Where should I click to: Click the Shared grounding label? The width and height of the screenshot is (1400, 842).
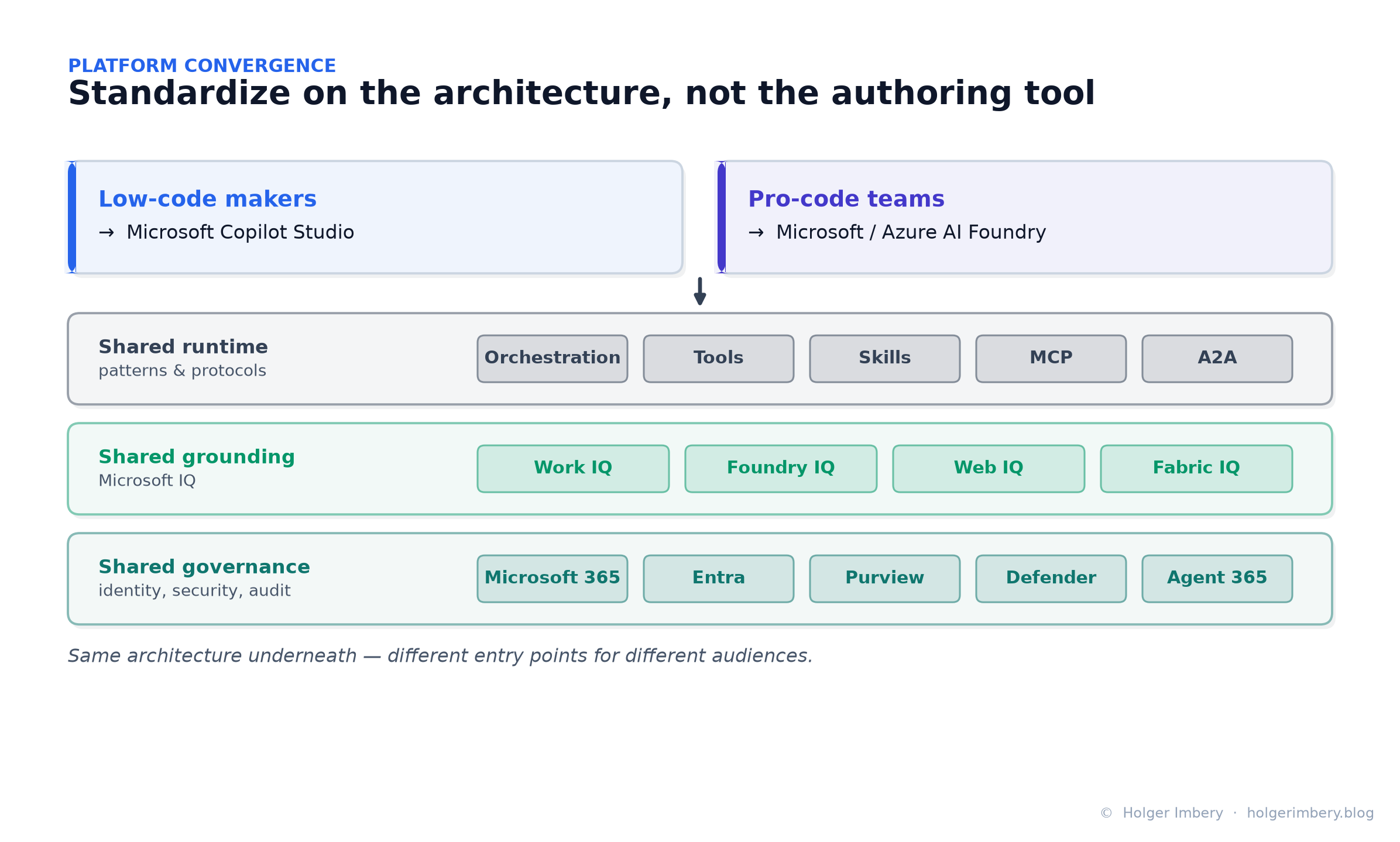click(197, 457)
